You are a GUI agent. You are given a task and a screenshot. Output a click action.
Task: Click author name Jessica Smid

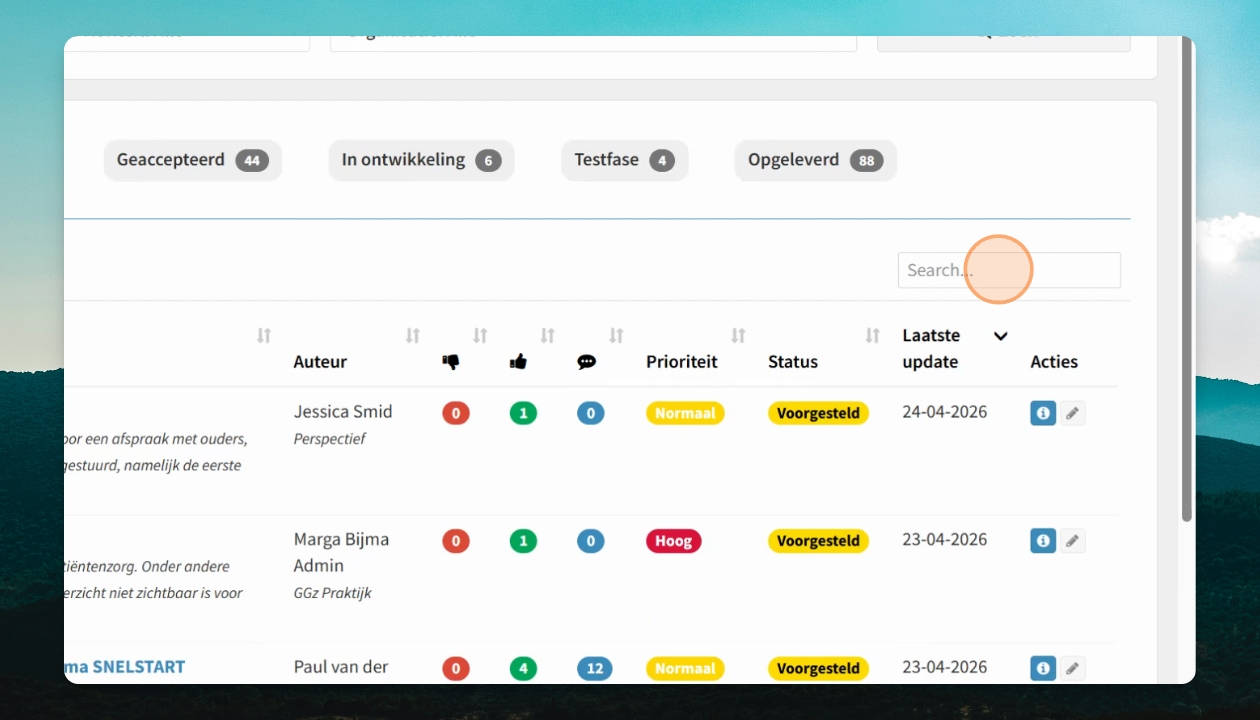[x=343, y=411]
